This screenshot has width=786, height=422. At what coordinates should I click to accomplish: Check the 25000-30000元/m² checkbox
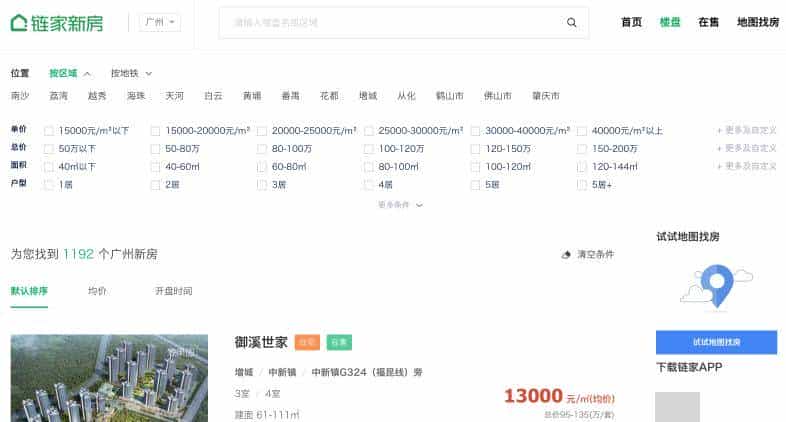(x=368, y=131)
